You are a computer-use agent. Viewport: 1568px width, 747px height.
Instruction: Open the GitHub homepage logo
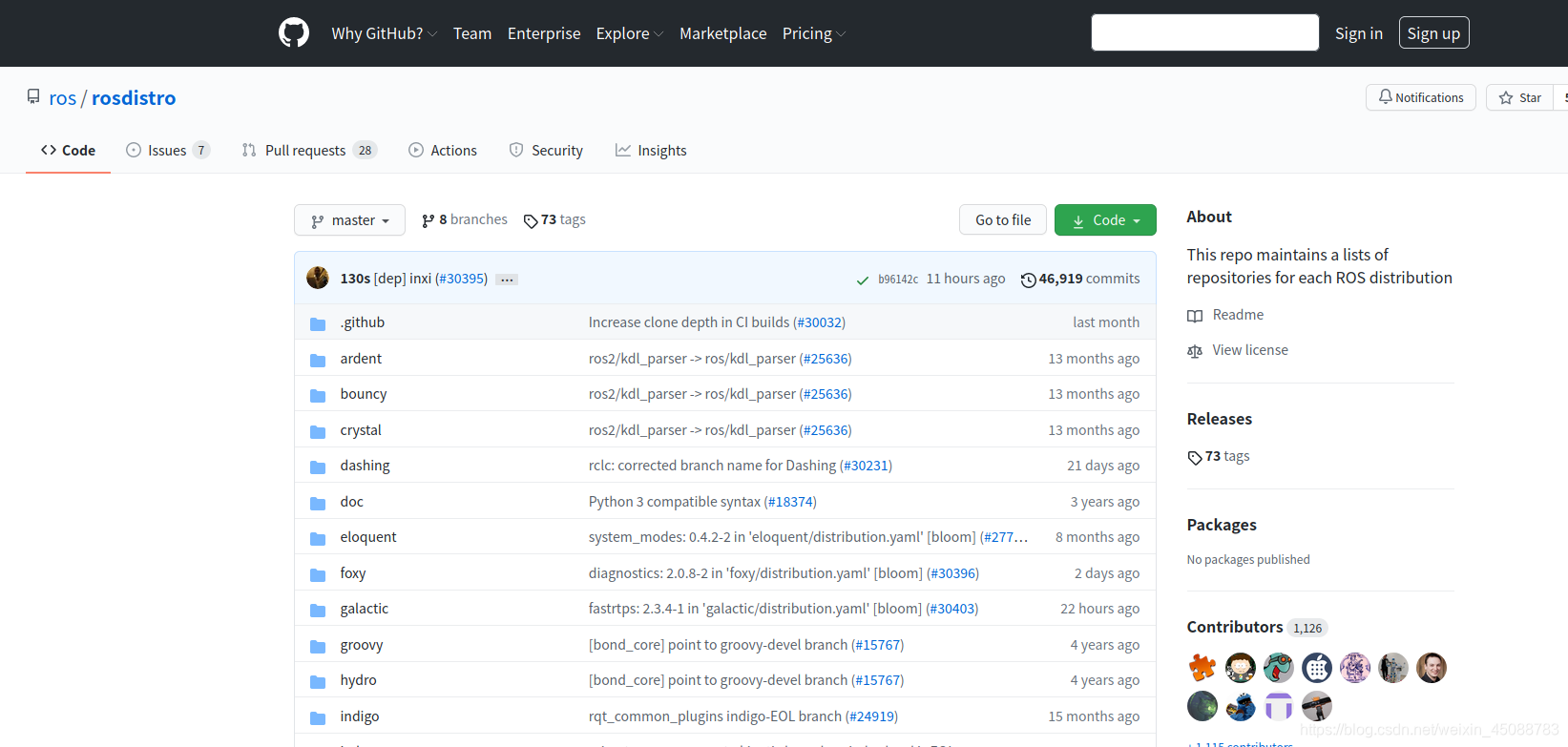(x=294, y=33)
